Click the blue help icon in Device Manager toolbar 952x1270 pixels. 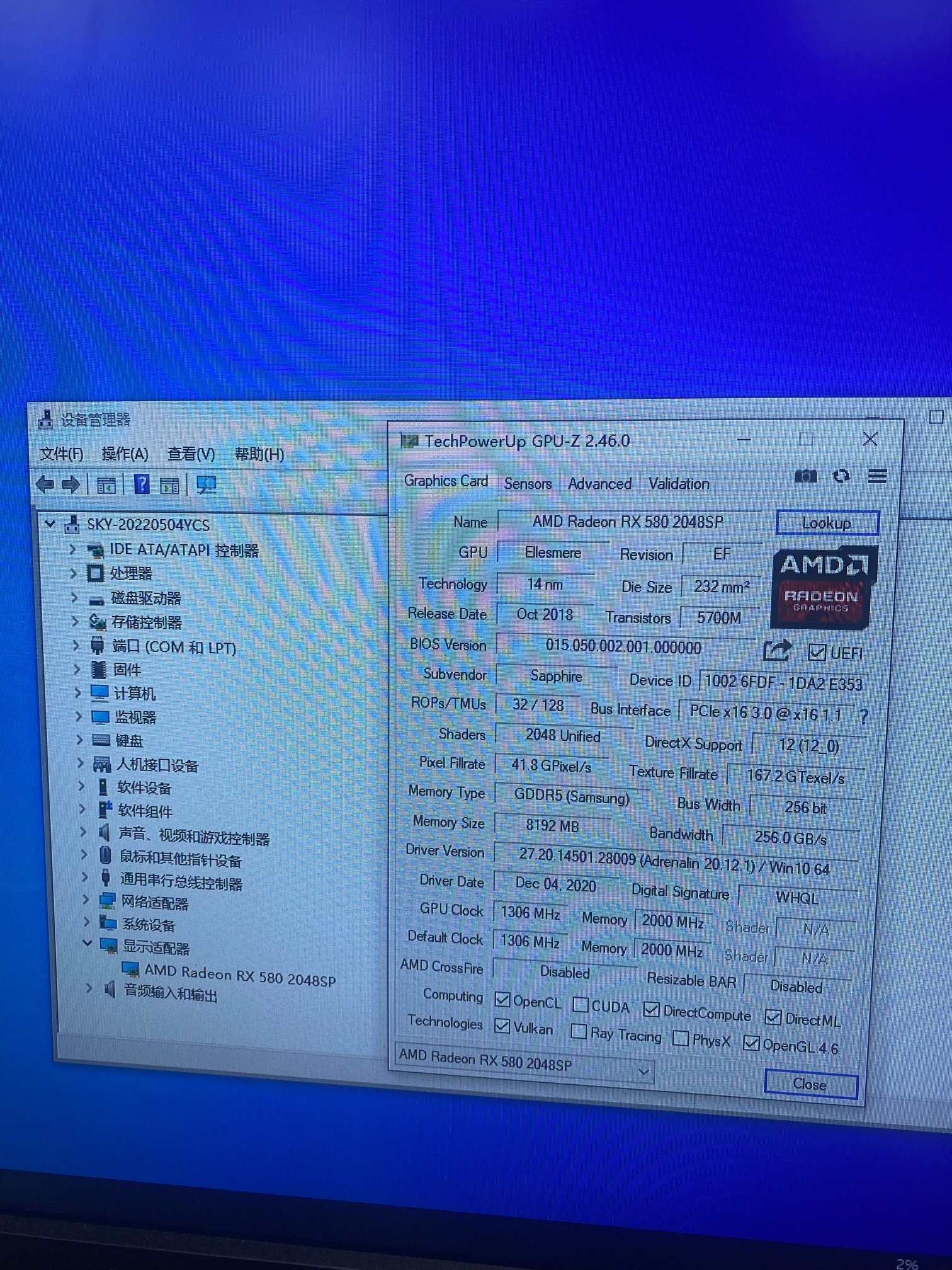pos(142,484)
